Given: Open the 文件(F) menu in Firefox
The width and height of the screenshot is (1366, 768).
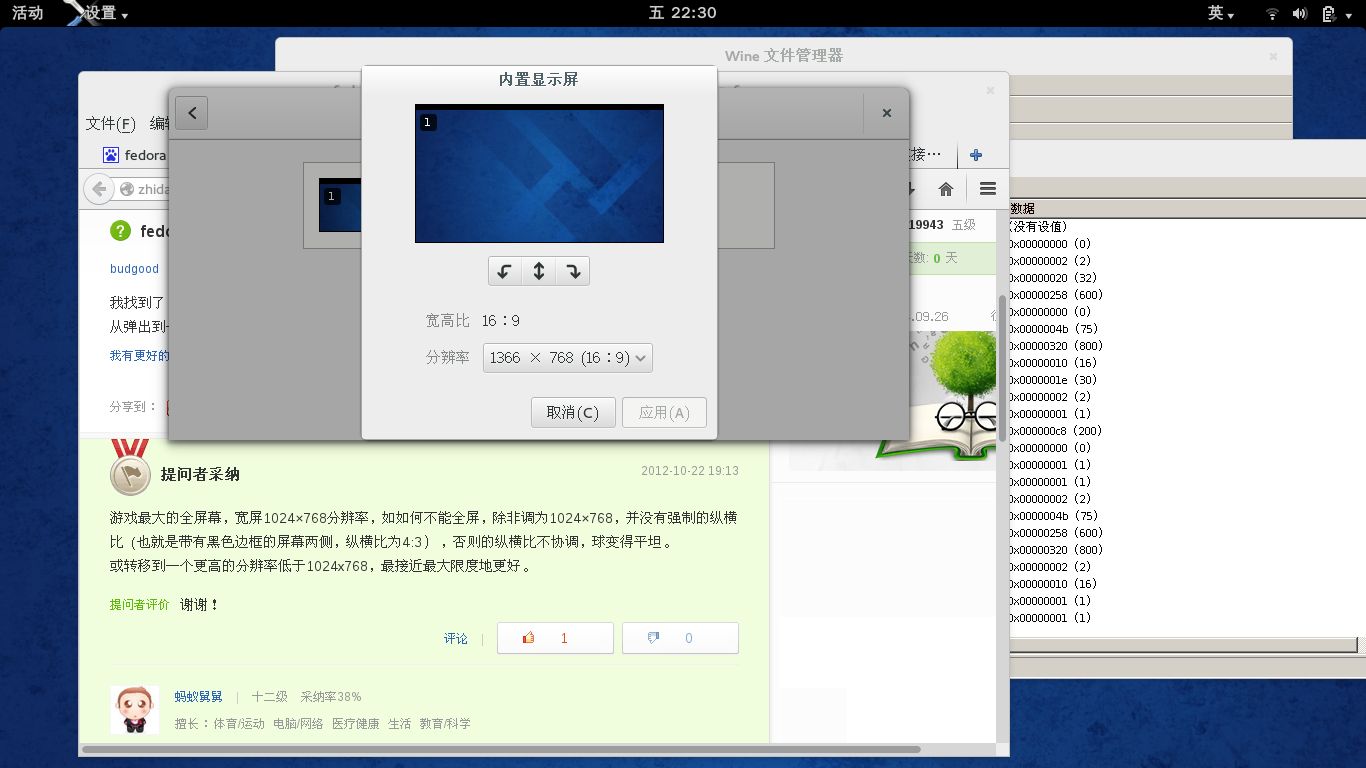Looking at the screenshot, I should [110, 124].
